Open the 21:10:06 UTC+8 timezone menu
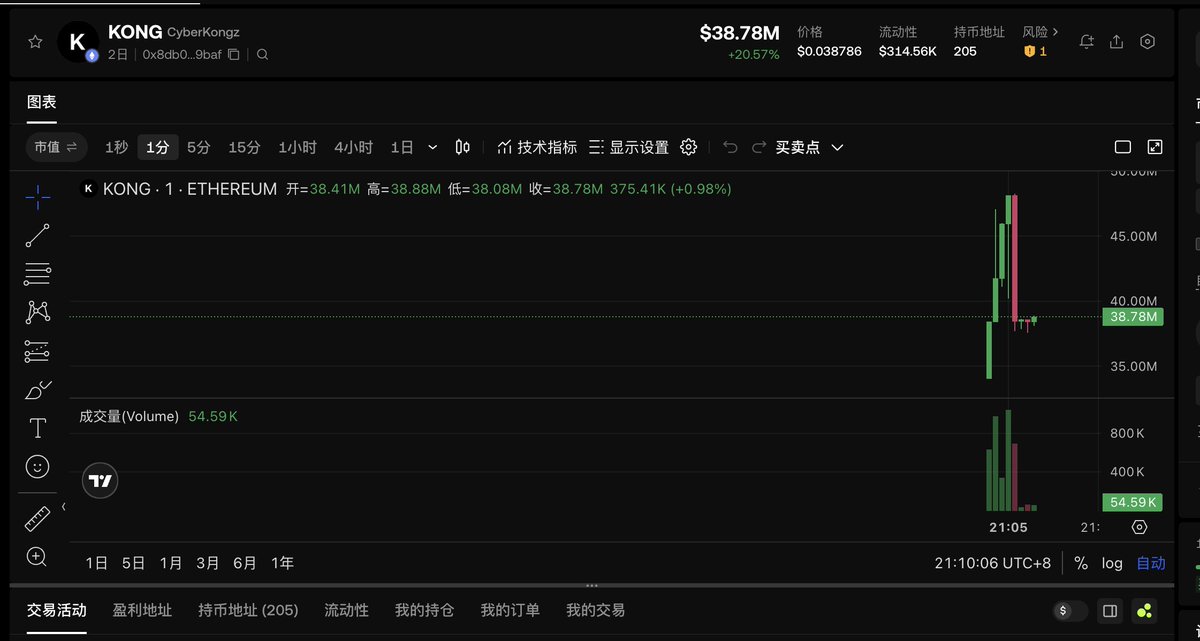This screenshot has width=1200, height=641. 993,563
